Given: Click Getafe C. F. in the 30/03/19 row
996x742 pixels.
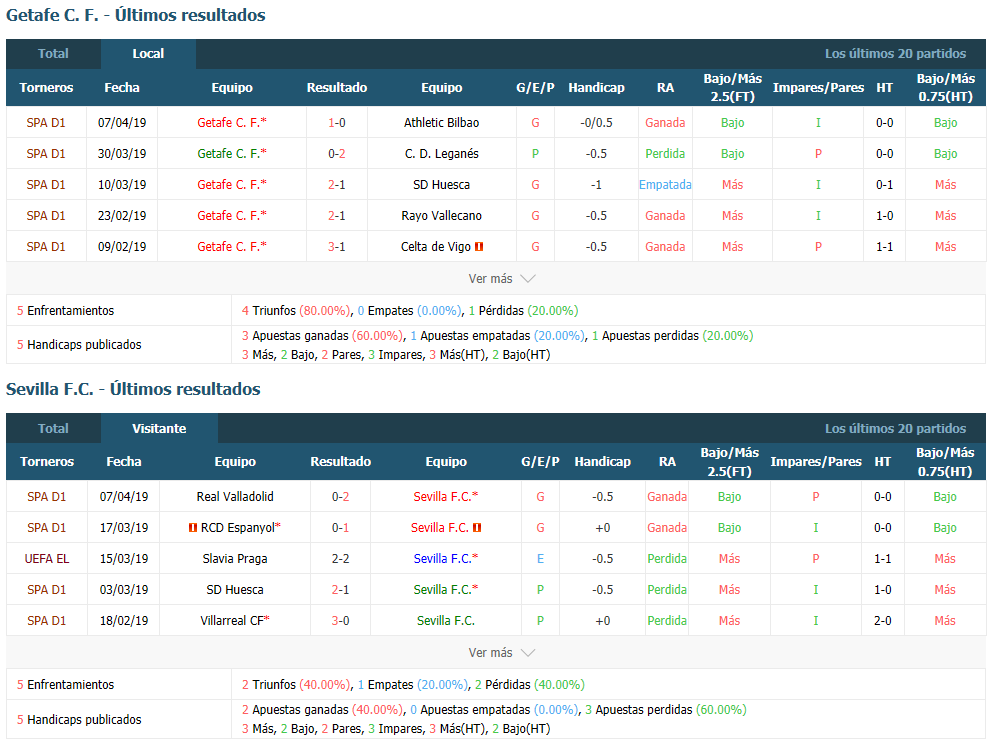Looking at the screenshot, I should coord(229,154).
